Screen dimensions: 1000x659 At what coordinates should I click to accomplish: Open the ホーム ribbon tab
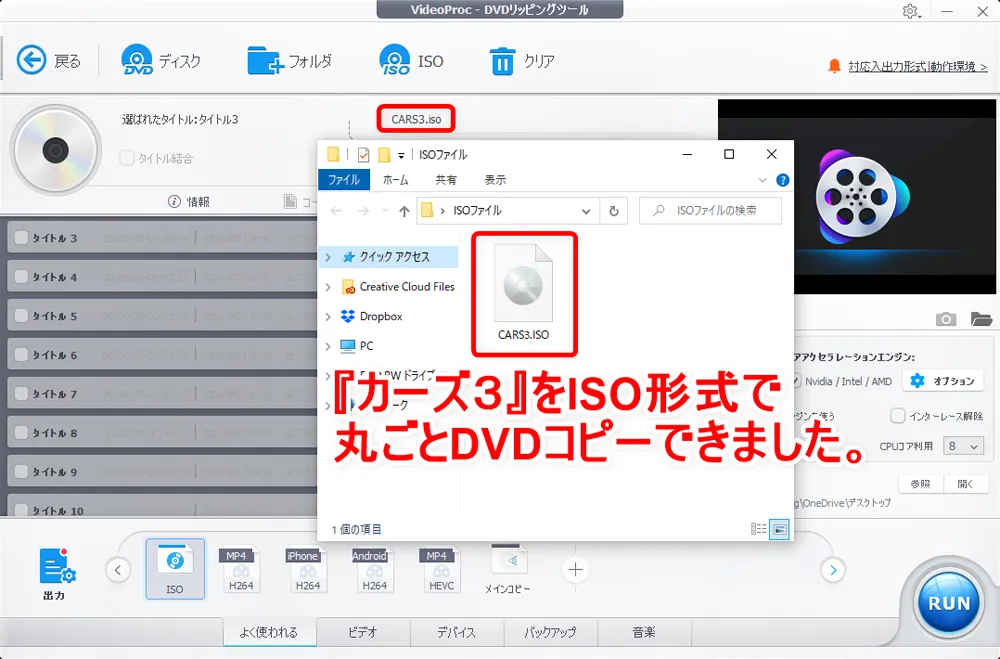click(395, 180)
